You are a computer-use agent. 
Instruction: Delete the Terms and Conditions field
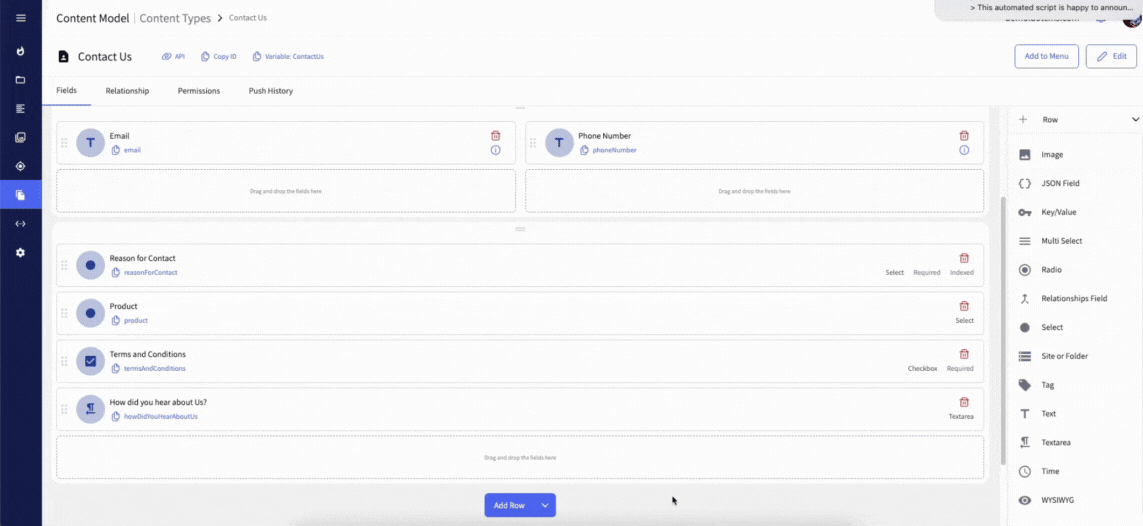tap(964, 354)
